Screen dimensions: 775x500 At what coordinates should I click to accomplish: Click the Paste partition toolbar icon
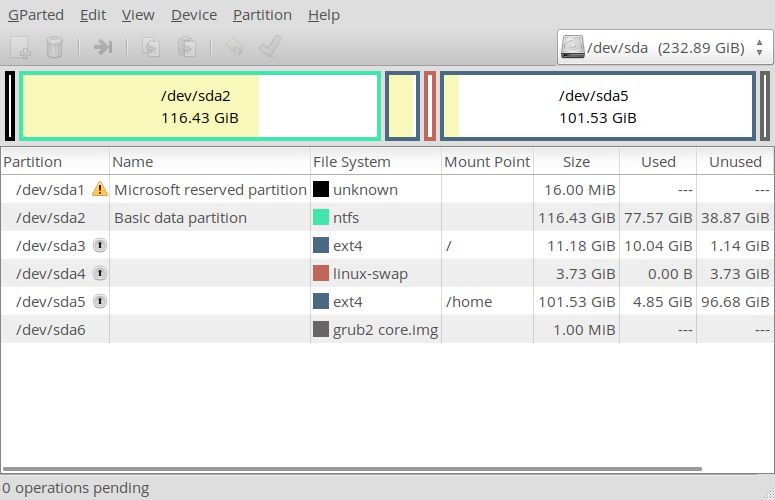tap(187, 47)
